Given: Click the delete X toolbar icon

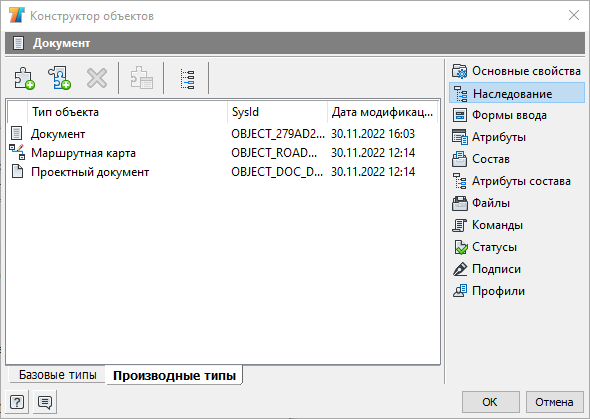Looking at the screenshot, I should (x=97, y=78).
